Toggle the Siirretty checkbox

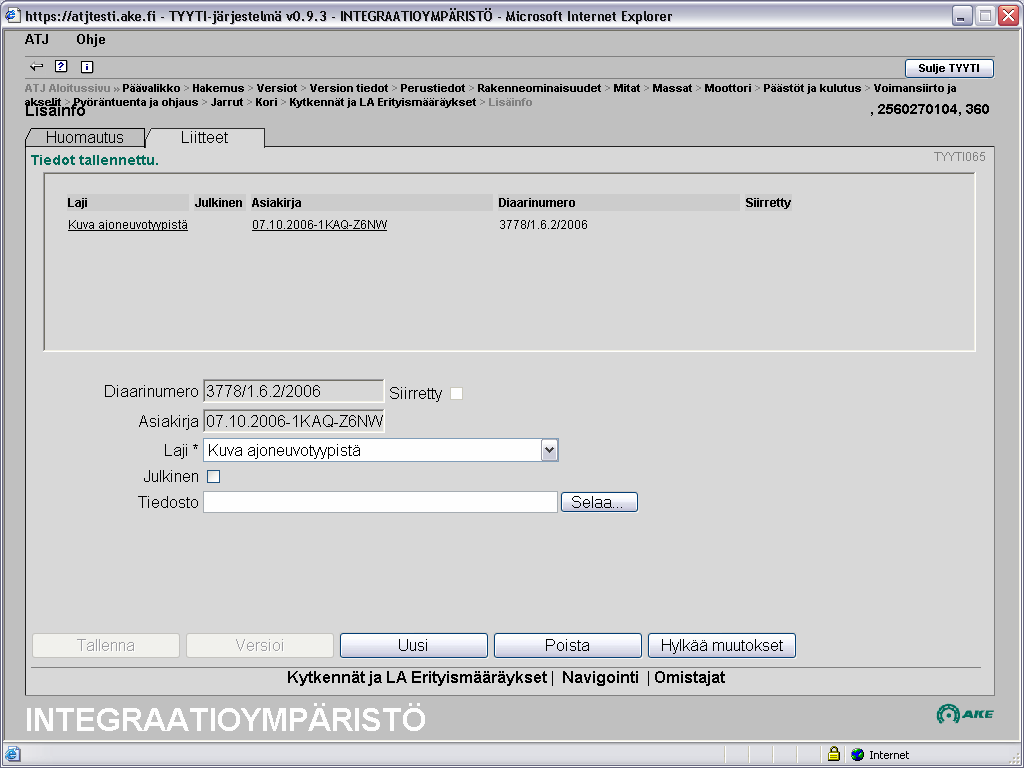click(x=456, y=393)
